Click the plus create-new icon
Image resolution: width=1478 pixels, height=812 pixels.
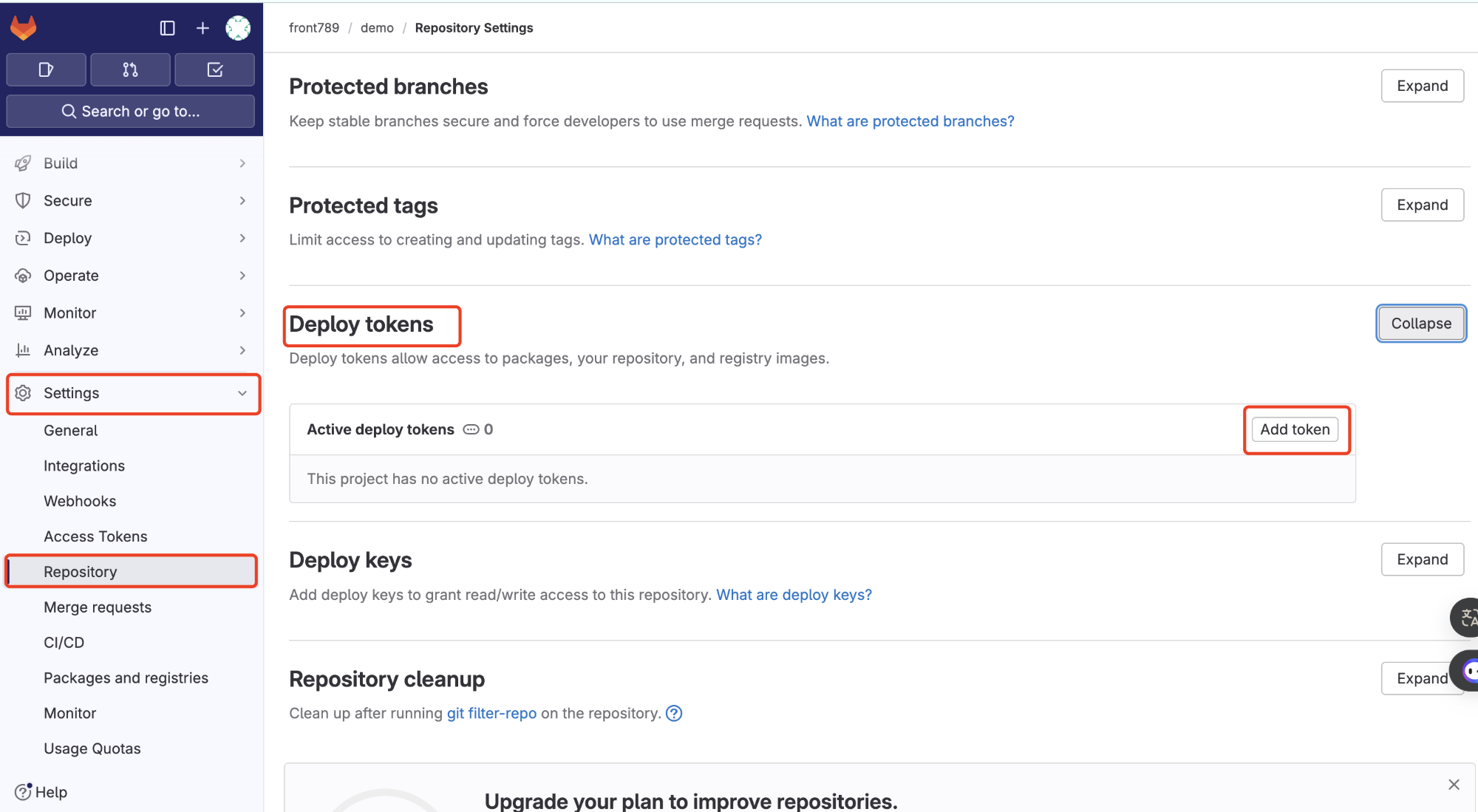coord(202,28)
